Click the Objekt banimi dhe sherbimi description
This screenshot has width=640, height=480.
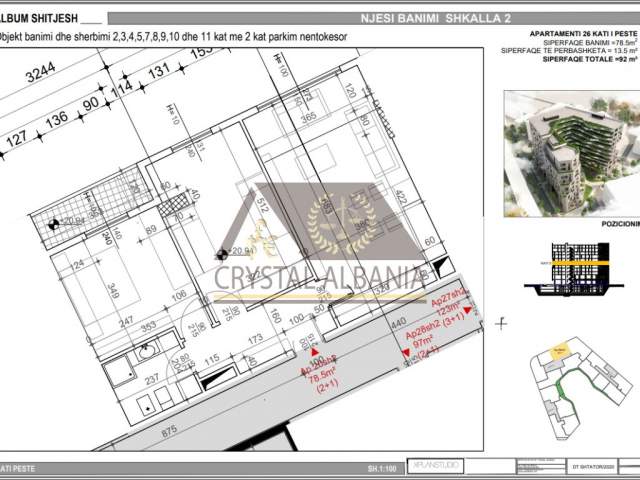coord(173,37)
